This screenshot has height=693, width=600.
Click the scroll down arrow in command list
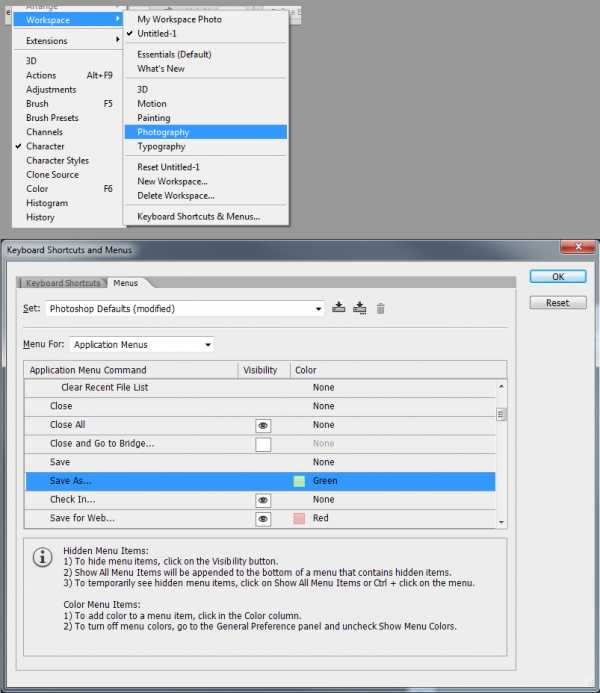tap(501, 521)
